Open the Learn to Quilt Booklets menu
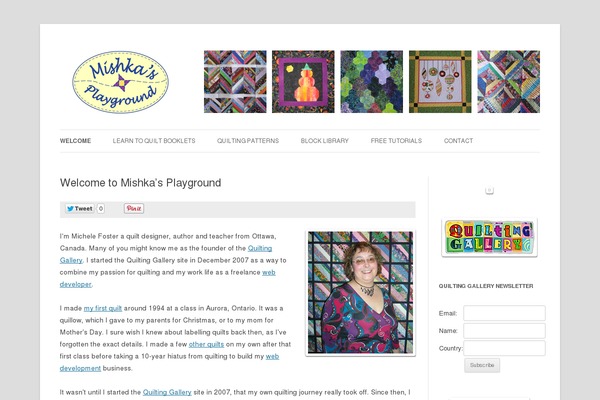Screen dimensions: 600x400 (x=154, y=141)
